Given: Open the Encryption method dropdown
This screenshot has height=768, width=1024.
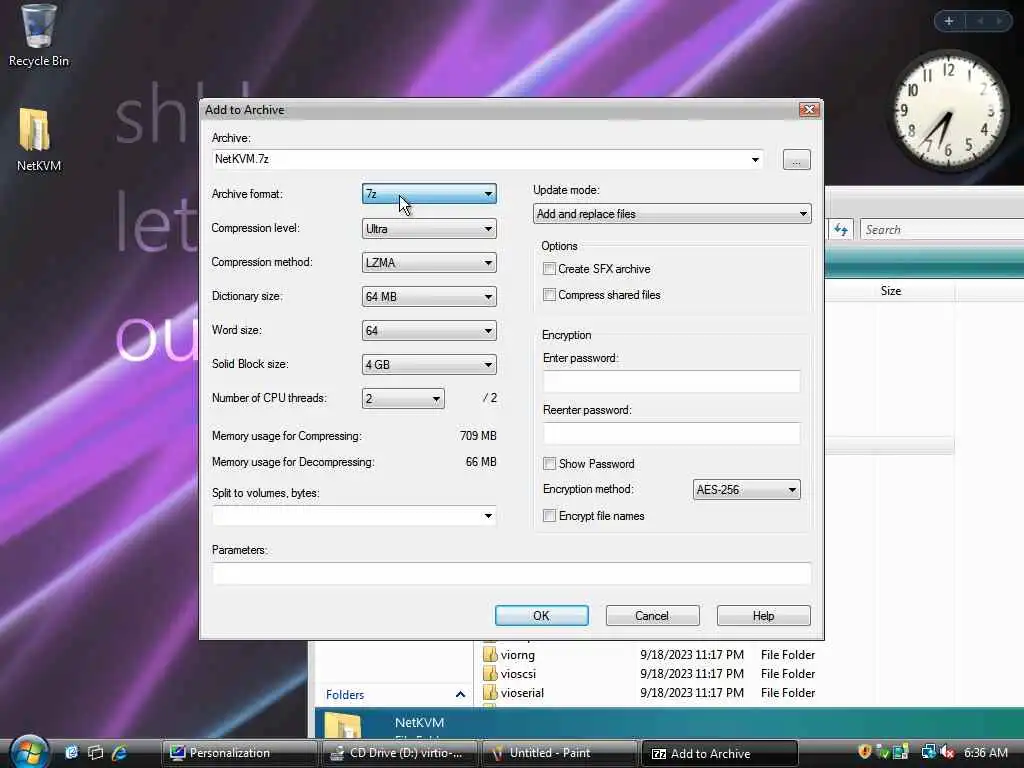Looking at the screenshot, I should coord(746,490).
